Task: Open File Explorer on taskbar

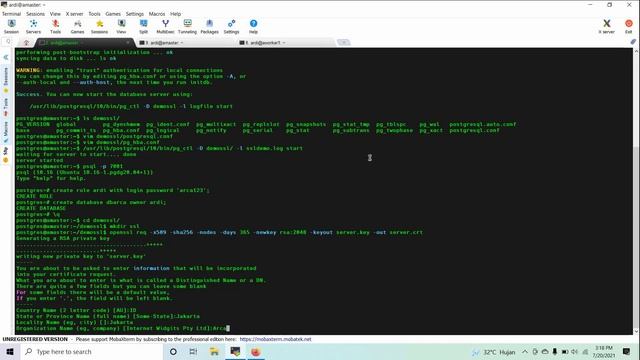Action: pyautogui.click(x=214, y=352)
